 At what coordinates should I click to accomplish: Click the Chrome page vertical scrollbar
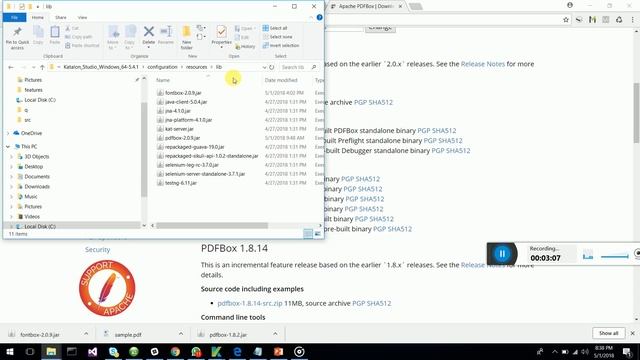(636, 112)
